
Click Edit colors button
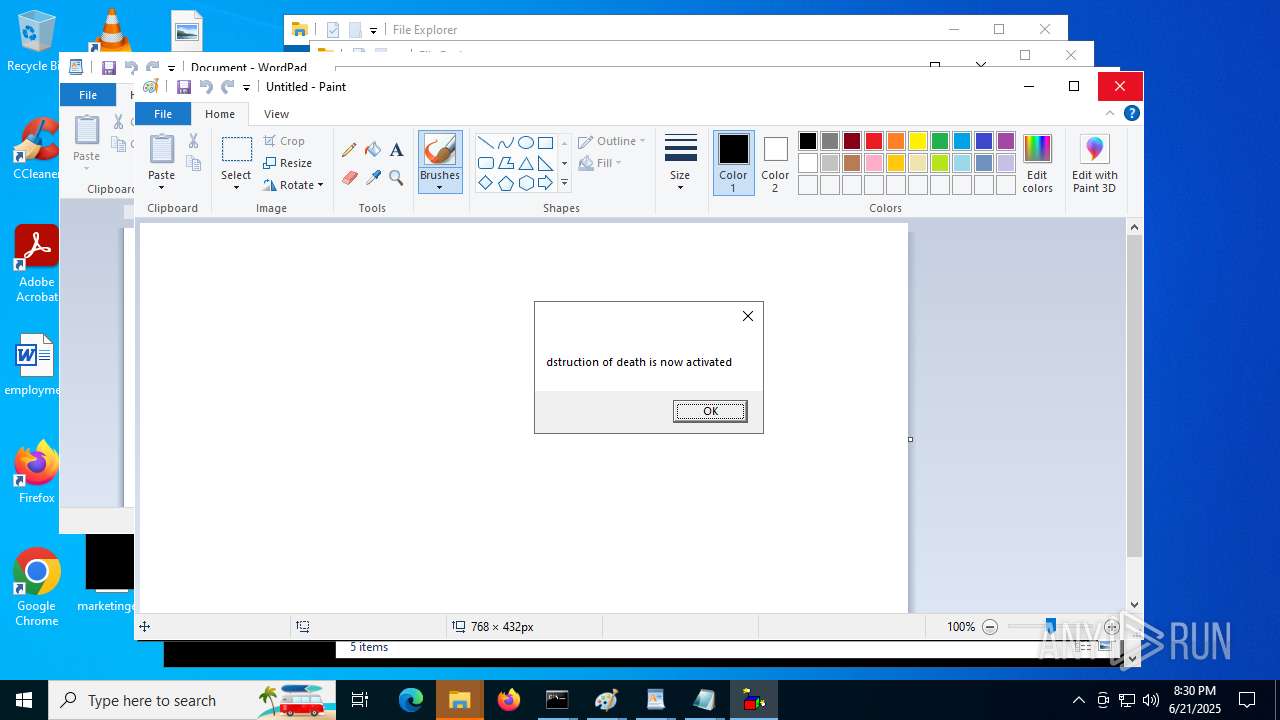pyautogui.click(x=1038, y=164)
